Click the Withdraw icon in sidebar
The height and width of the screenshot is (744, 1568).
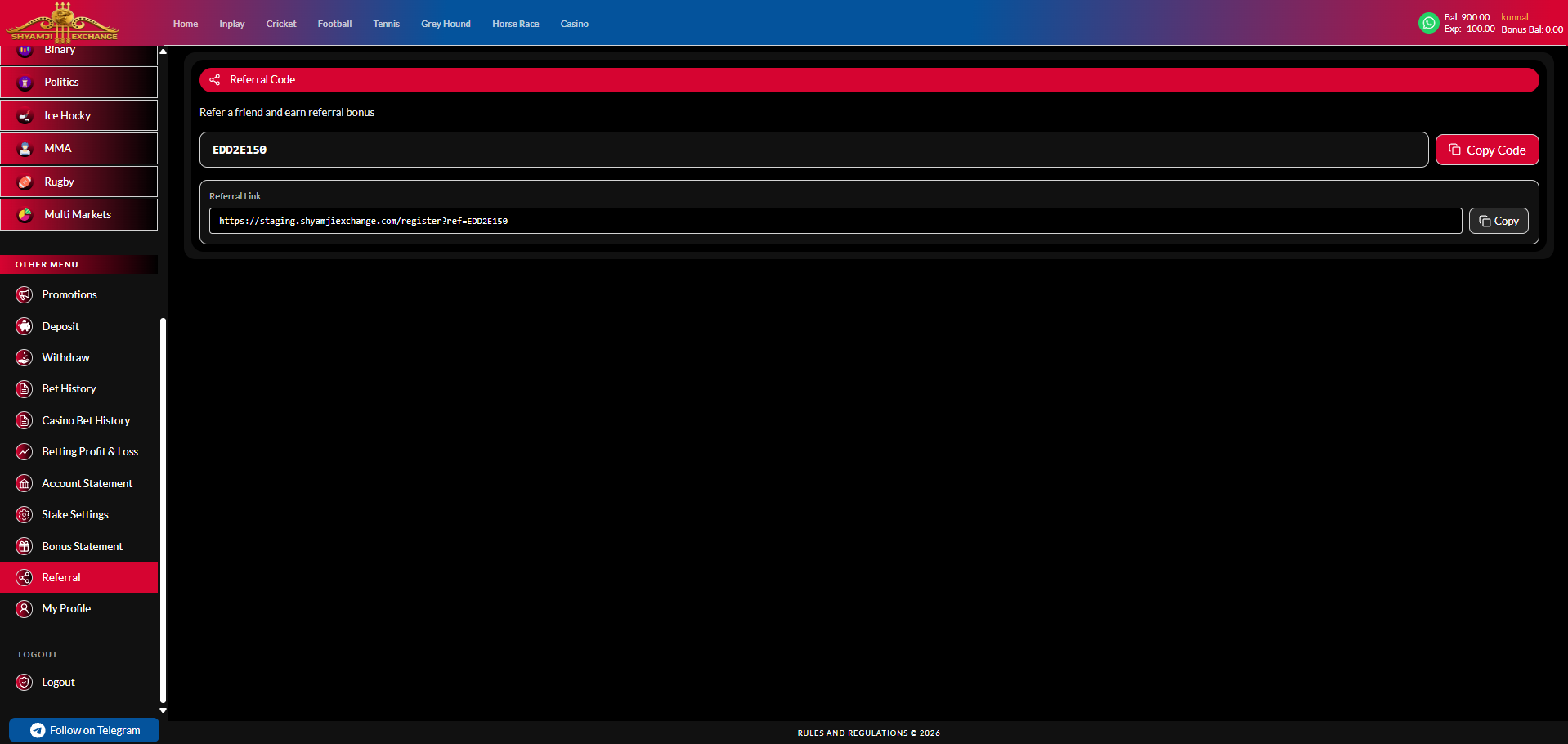(25, 357)
